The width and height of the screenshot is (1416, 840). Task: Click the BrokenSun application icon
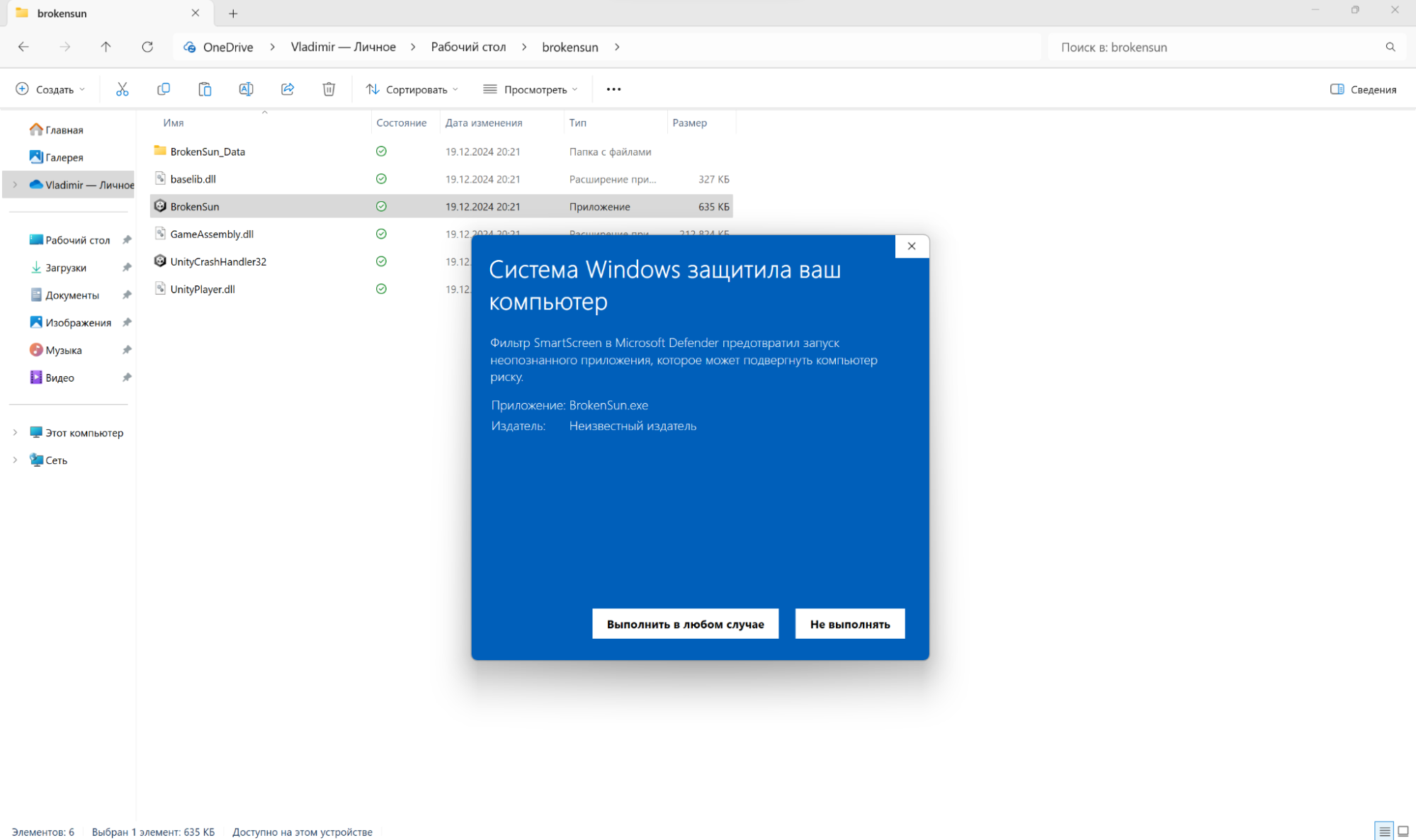coord(160,206)
